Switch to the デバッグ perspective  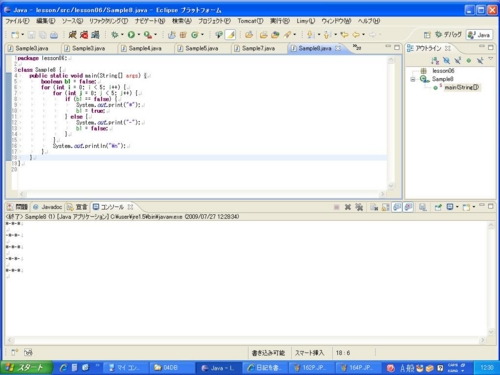pyautogui.click(x=449, y=35)
